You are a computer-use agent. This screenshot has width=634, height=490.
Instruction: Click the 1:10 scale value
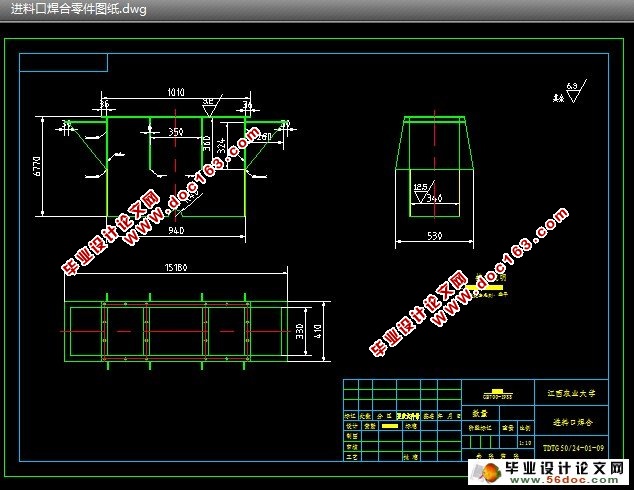tap(525, 443)
